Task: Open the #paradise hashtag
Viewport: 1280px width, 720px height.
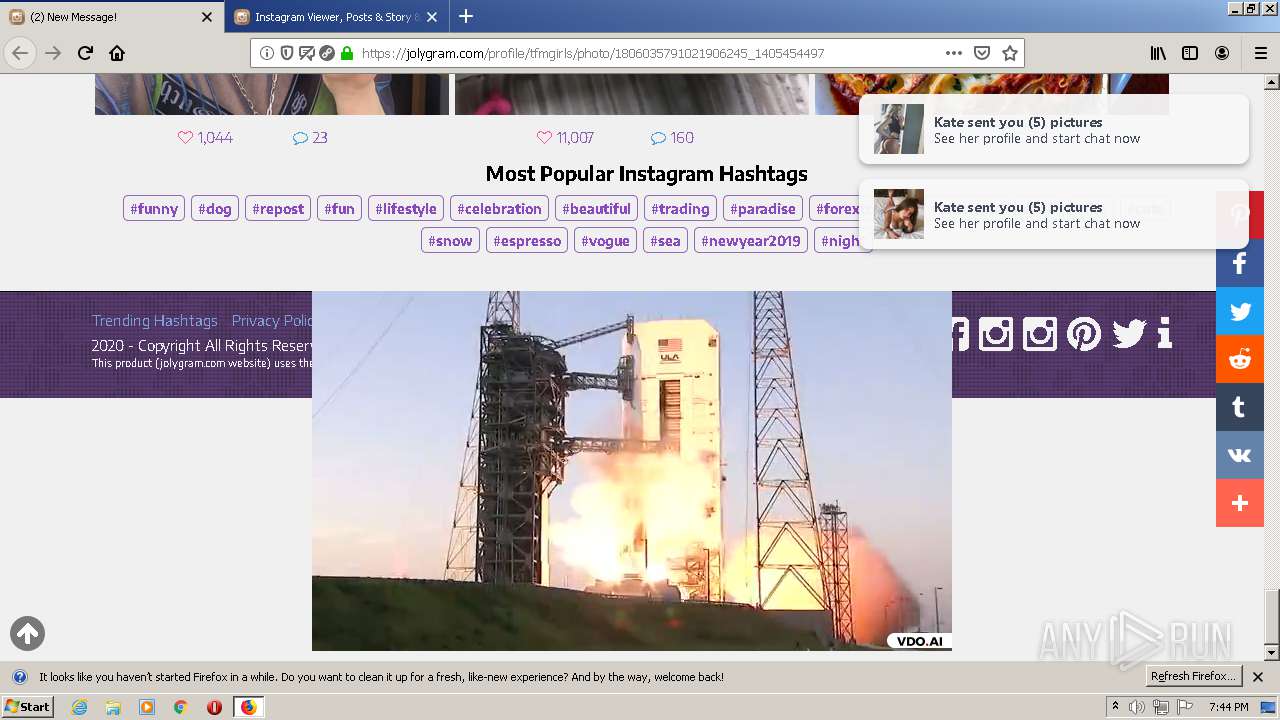Action: click(763, 209)
